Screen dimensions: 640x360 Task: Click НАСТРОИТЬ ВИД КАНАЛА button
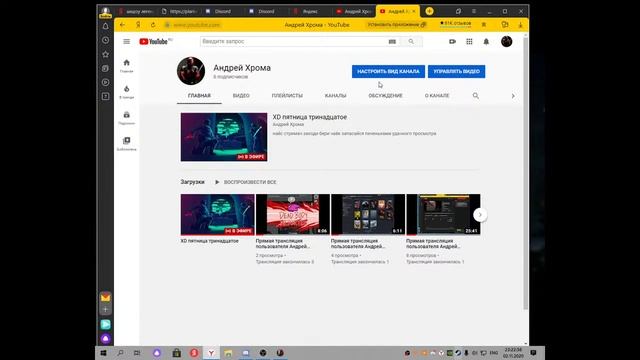(x=388, y=71)
